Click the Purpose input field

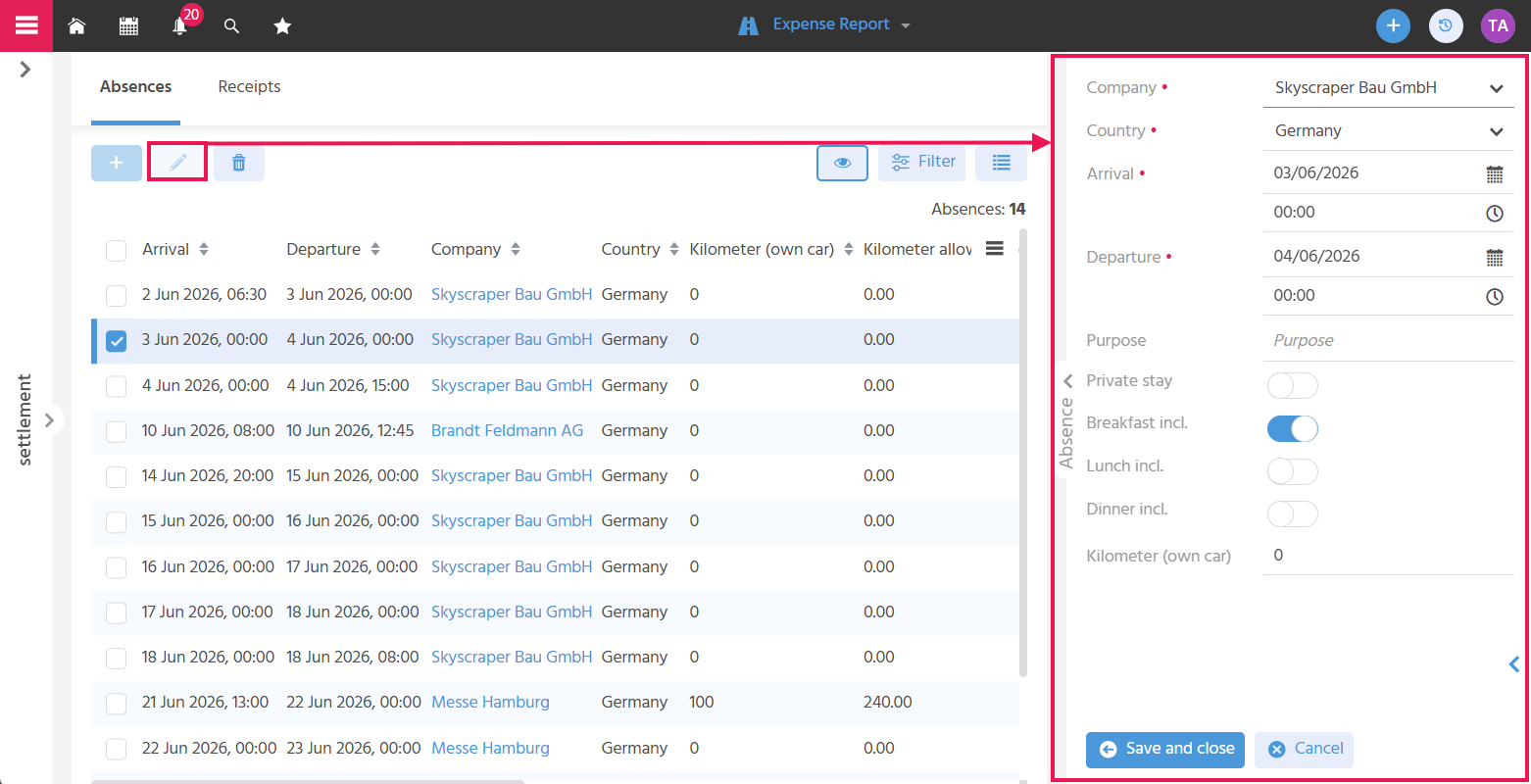(1388, 341)
